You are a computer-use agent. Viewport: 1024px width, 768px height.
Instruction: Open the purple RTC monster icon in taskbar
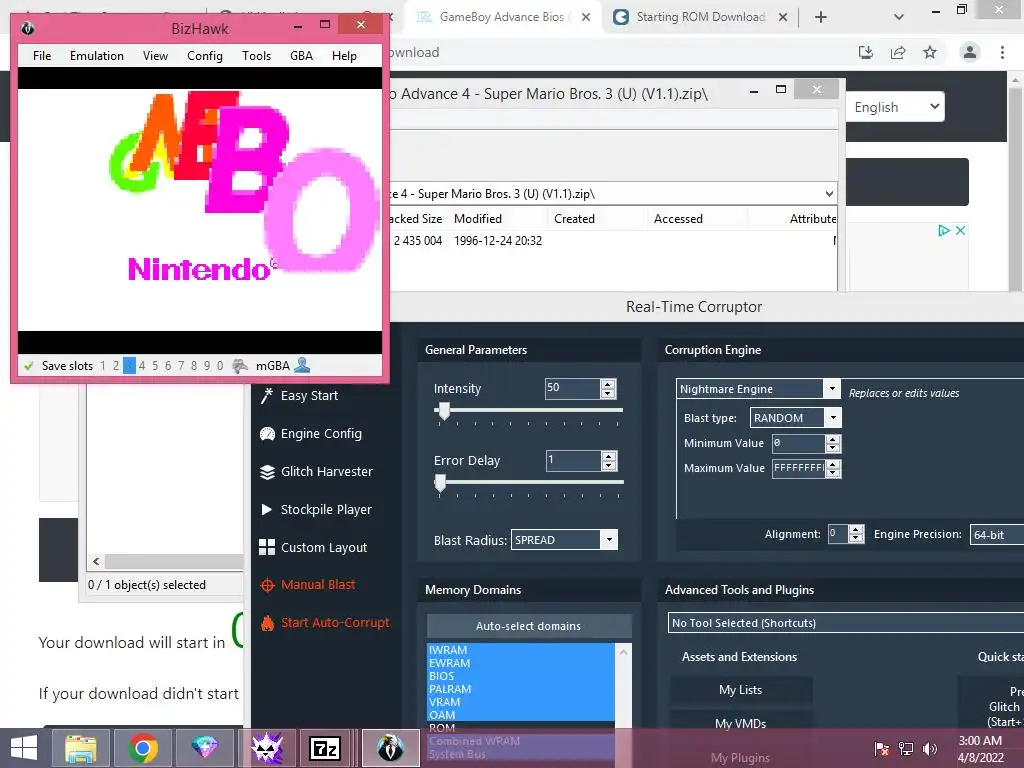(x=267, y=748)
